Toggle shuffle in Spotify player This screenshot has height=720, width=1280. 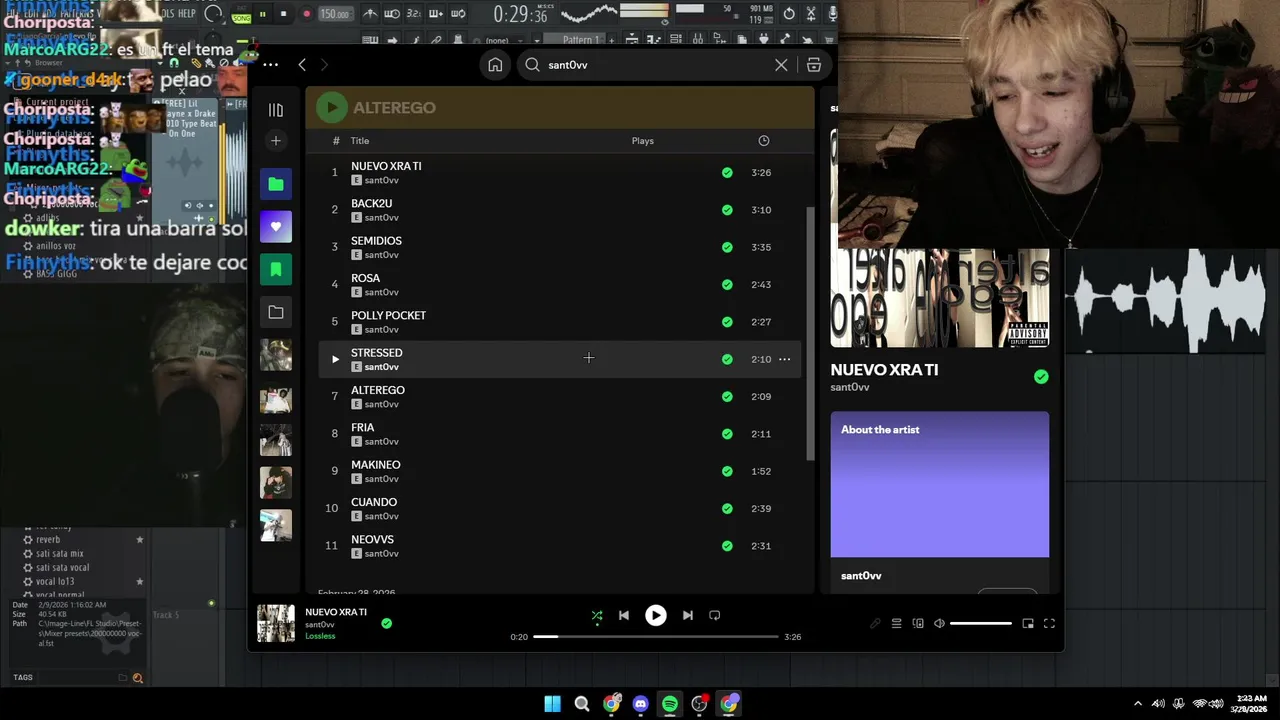[597, 616]
